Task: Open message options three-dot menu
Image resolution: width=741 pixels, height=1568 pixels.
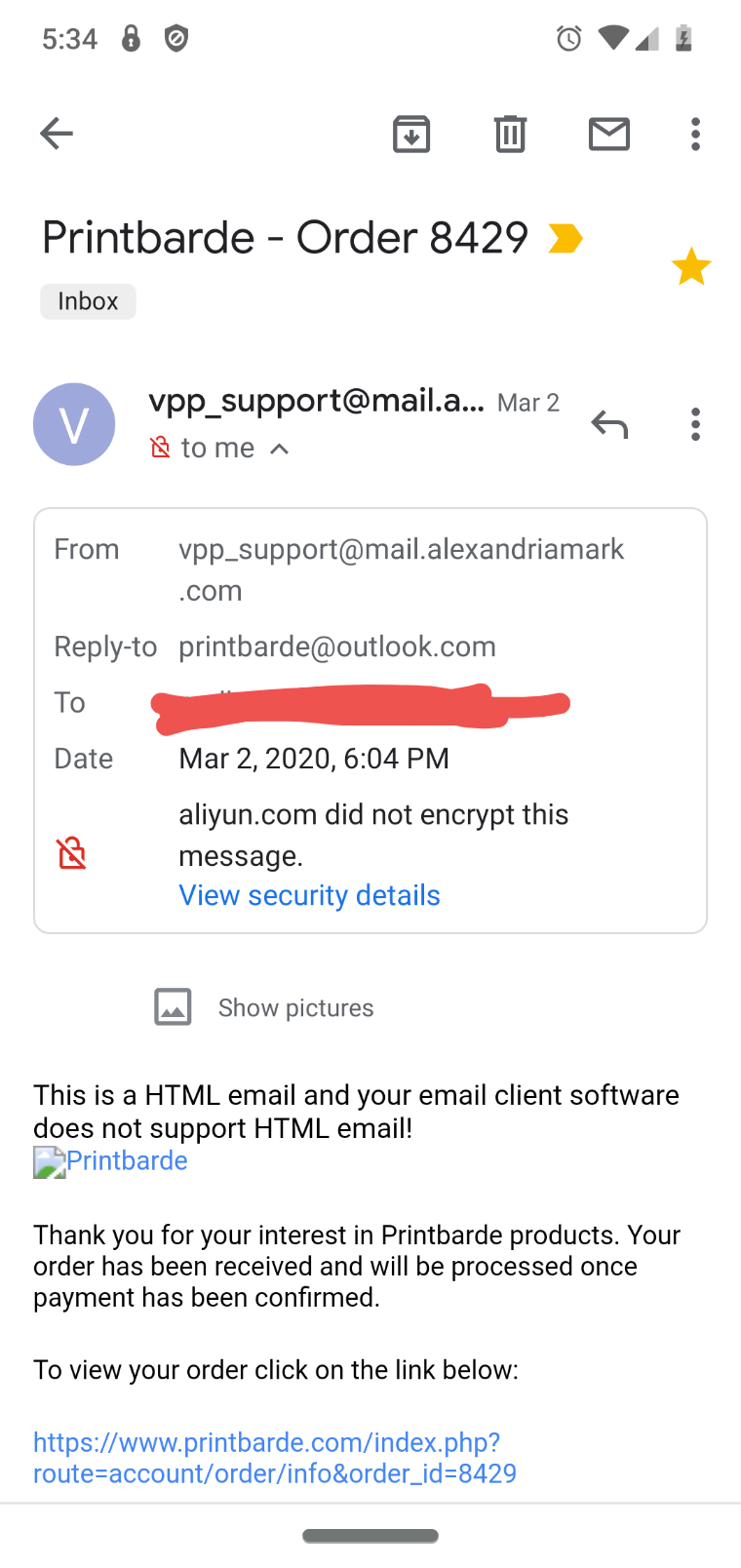Action: tap(695, 424)
